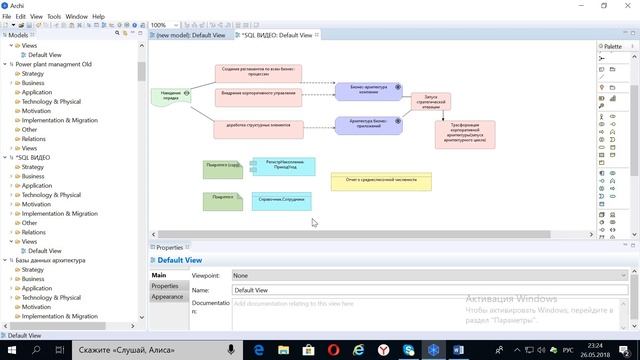Close the *SQL ВИДЕО: Default View tab
The width and height of the screenshot is (640, 360).
[x=317, y=35]
